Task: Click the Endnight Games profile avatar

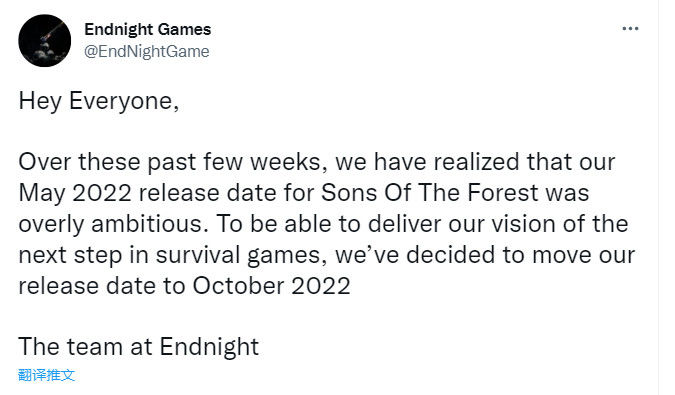Action: pos(45,40)
